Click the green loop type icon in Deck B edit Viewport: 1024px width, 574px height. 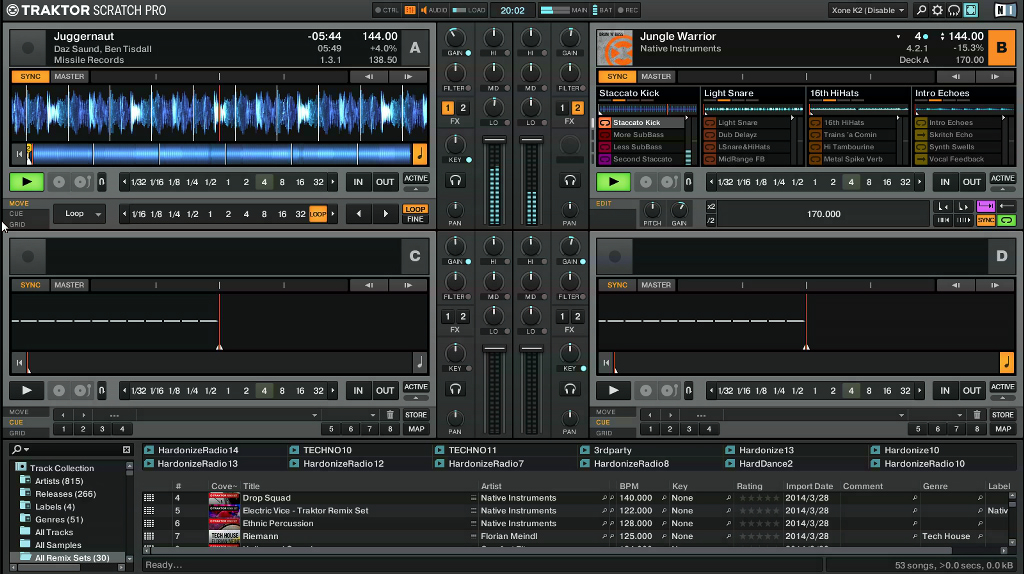1006,221
